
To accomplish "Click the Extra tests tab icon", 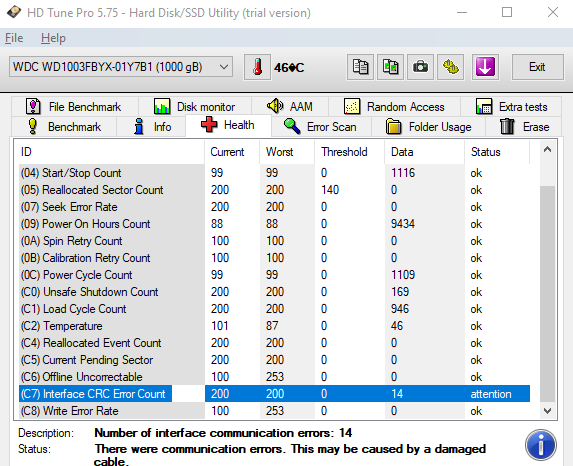I will pos(484,106).
